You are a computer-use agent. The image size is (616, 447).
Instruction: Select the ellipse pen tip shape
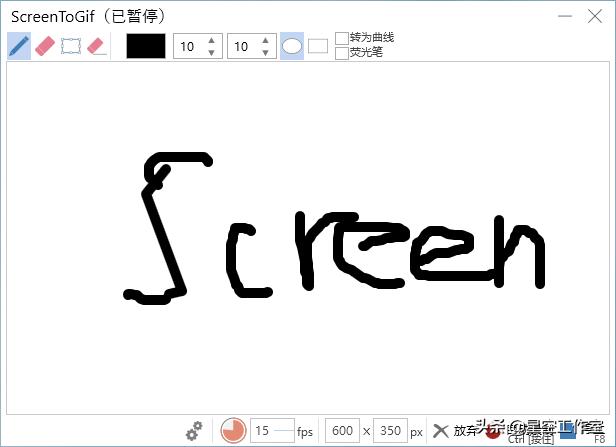point(292,46)
